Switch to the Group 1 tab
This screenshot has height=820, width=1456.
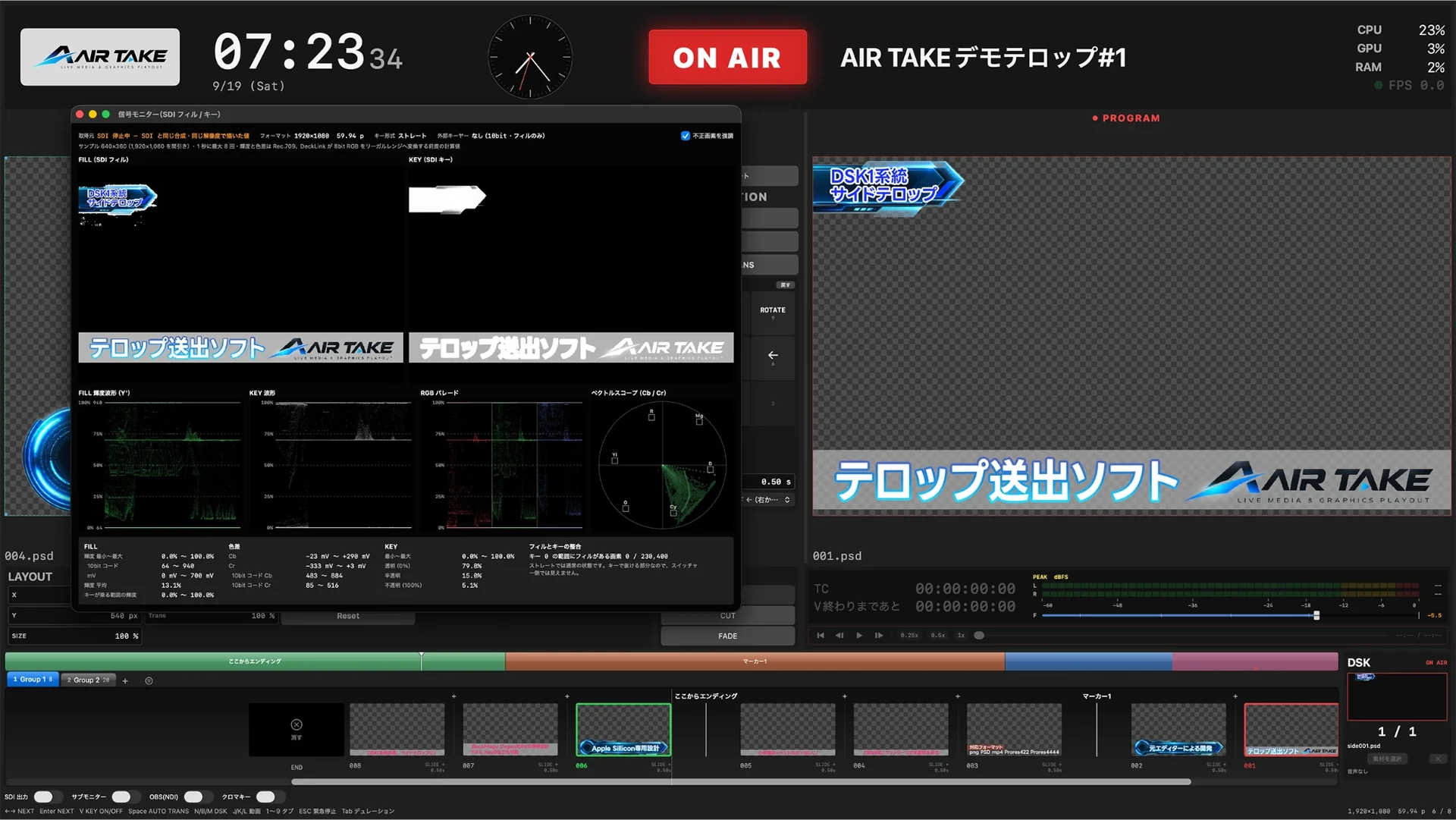pyautogui.click(x=33, y=680)
